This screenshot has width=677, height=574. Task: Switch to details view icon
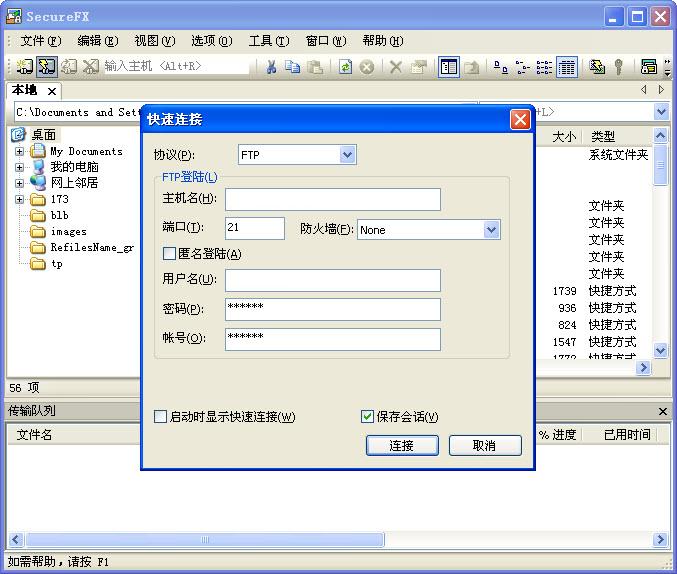[566, 67]
